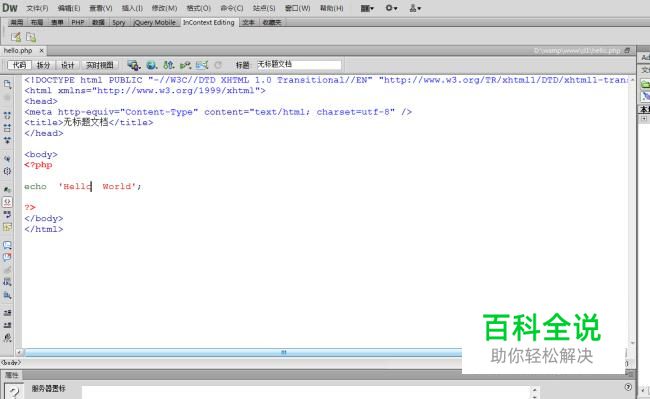Viewport: 650px width, 399px height.
Task: Click the Outdent Code icon
Action: click(x=7, y=326)
